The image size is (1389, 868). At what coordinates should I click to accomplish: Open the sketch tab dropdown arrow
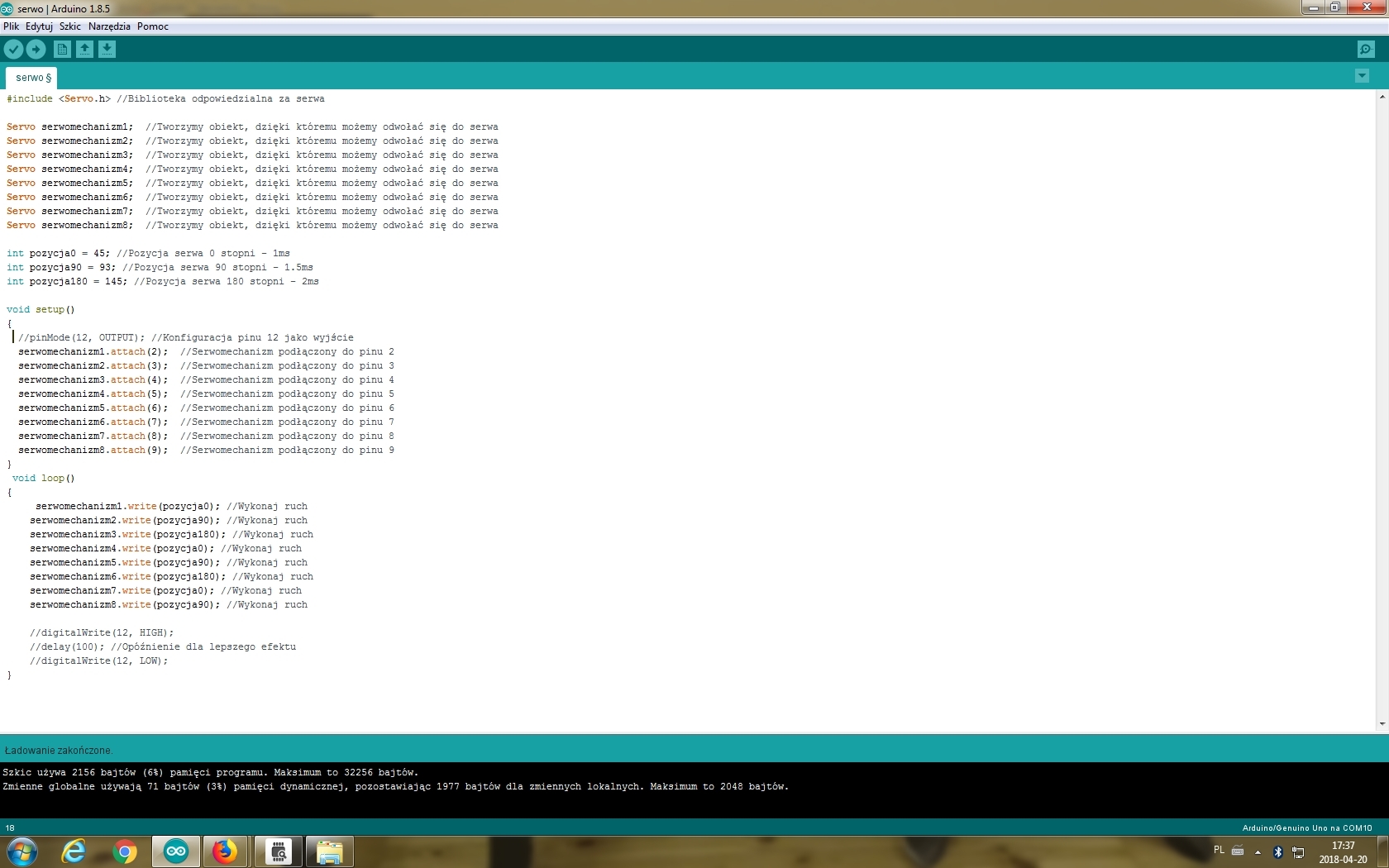coord(1362,76)
